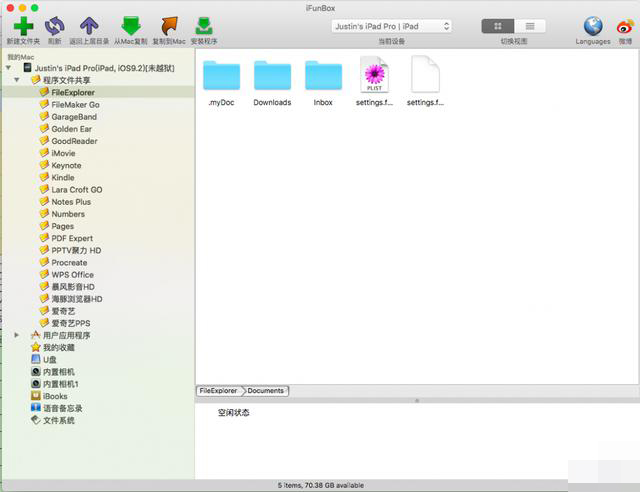Click Copy from Mac green arrow icon

[130, 25]
